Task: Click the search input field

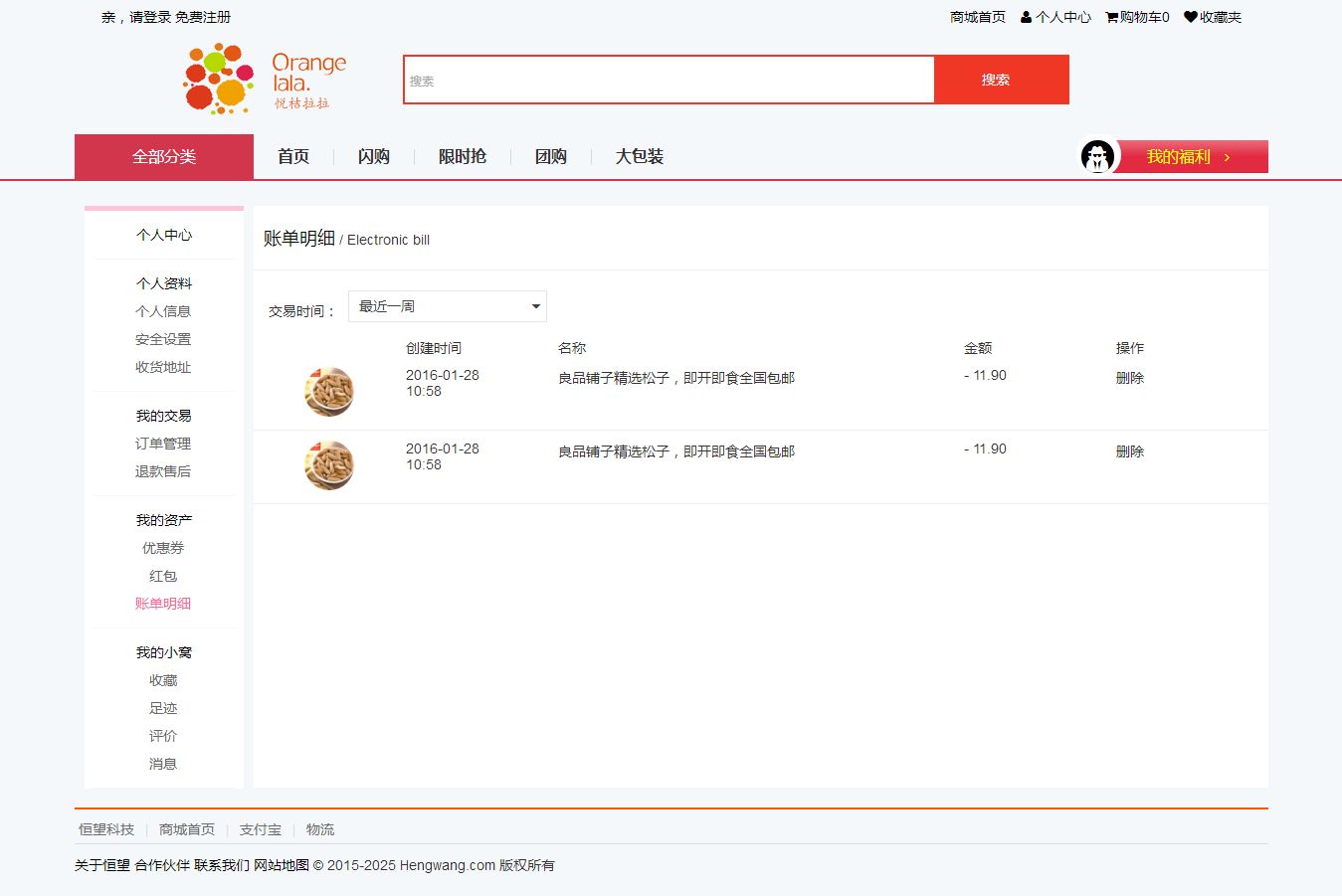Action: [x=669, y=80]
